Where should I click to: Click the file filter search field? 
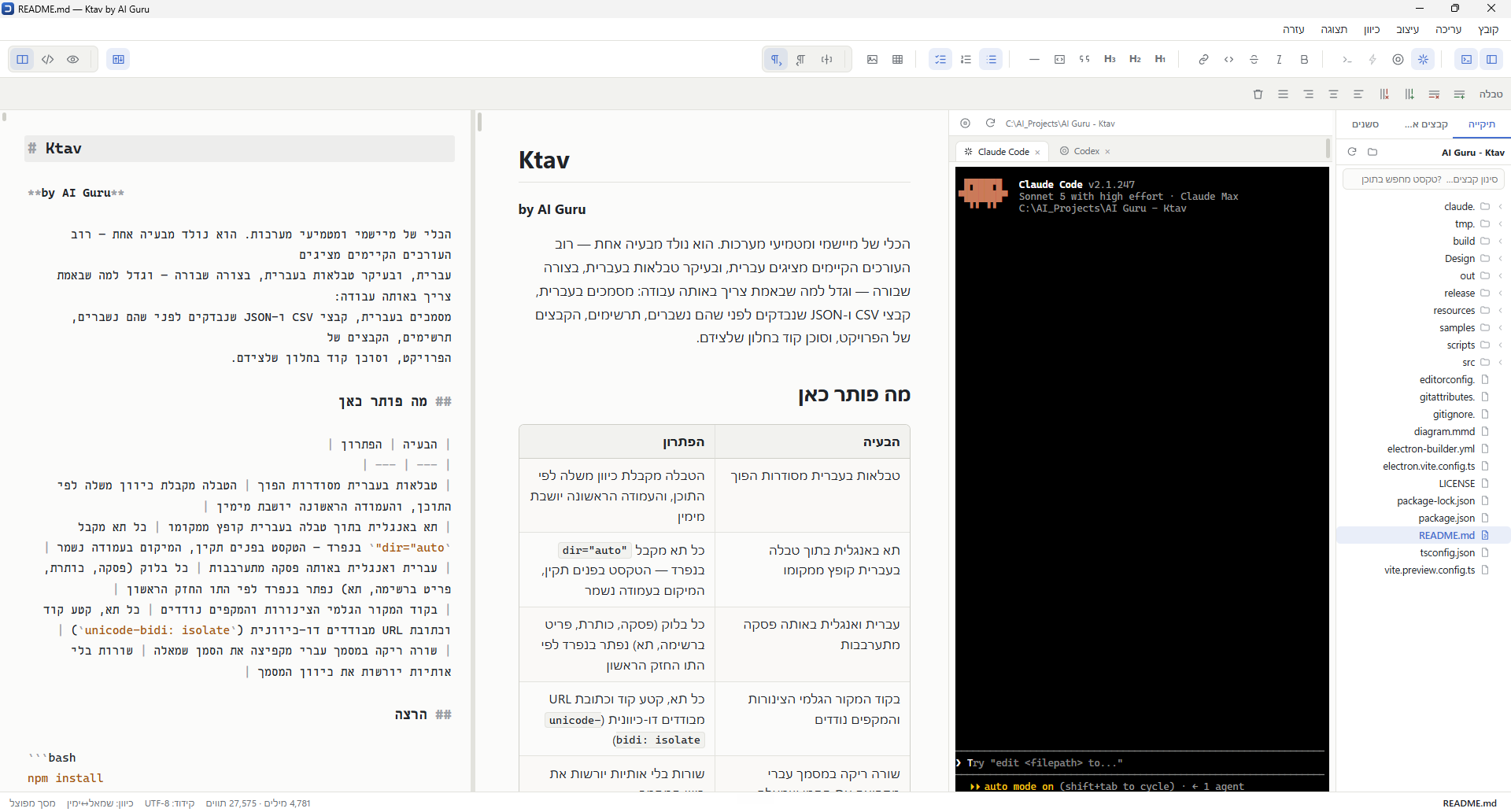pos(1424,179)
